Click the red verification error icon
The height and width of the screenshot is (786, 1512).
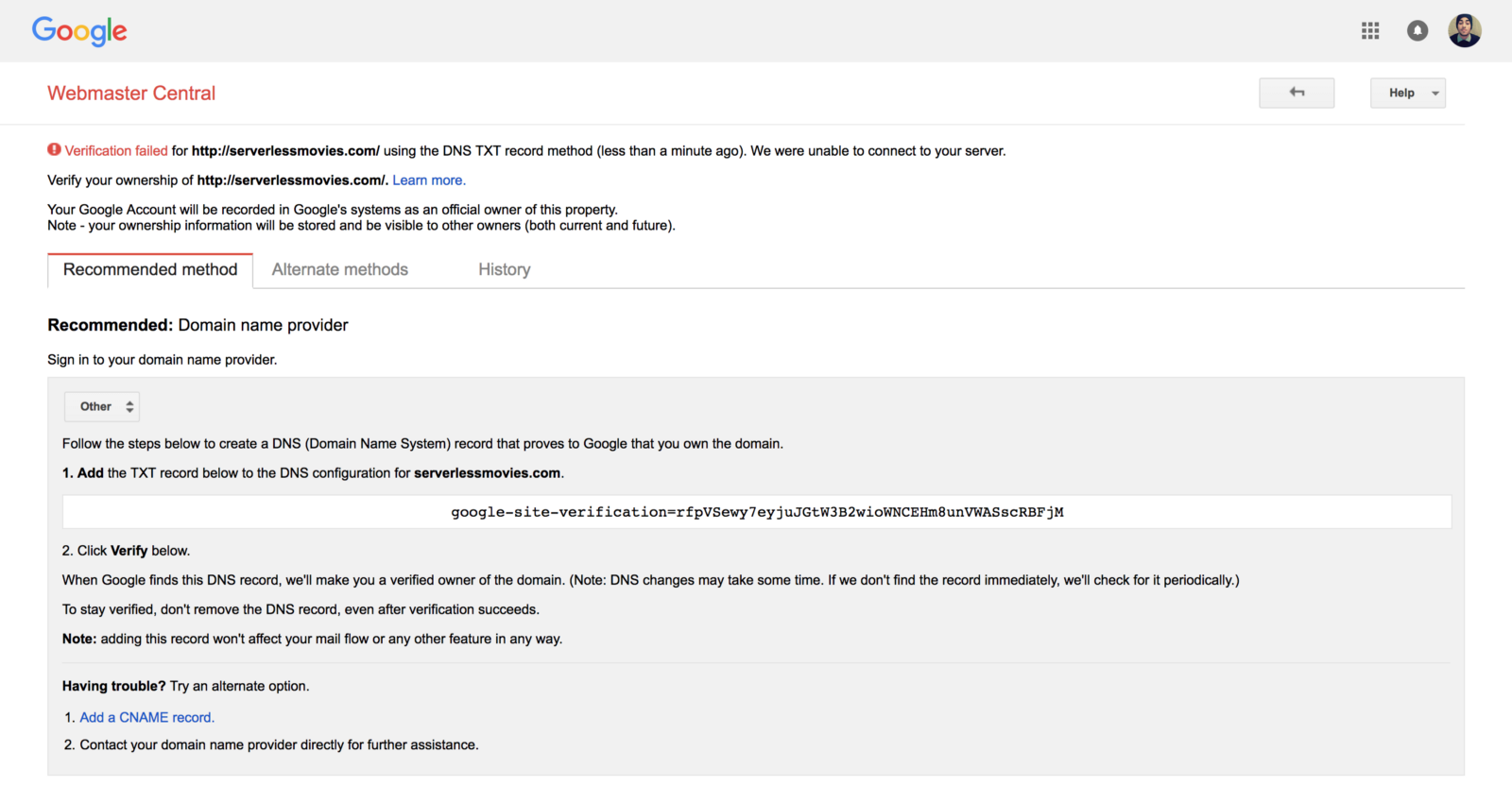[x=55, y=149]
